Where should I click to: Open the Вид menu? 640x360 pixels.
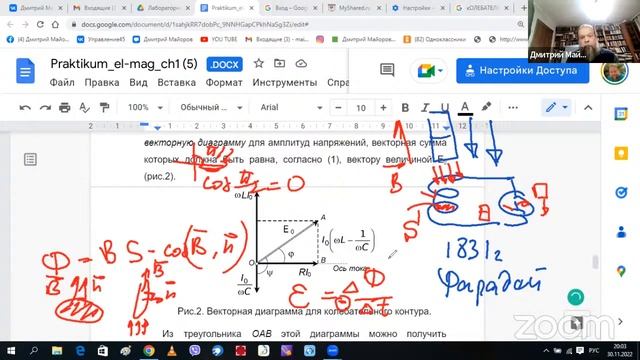click(138, 82)
